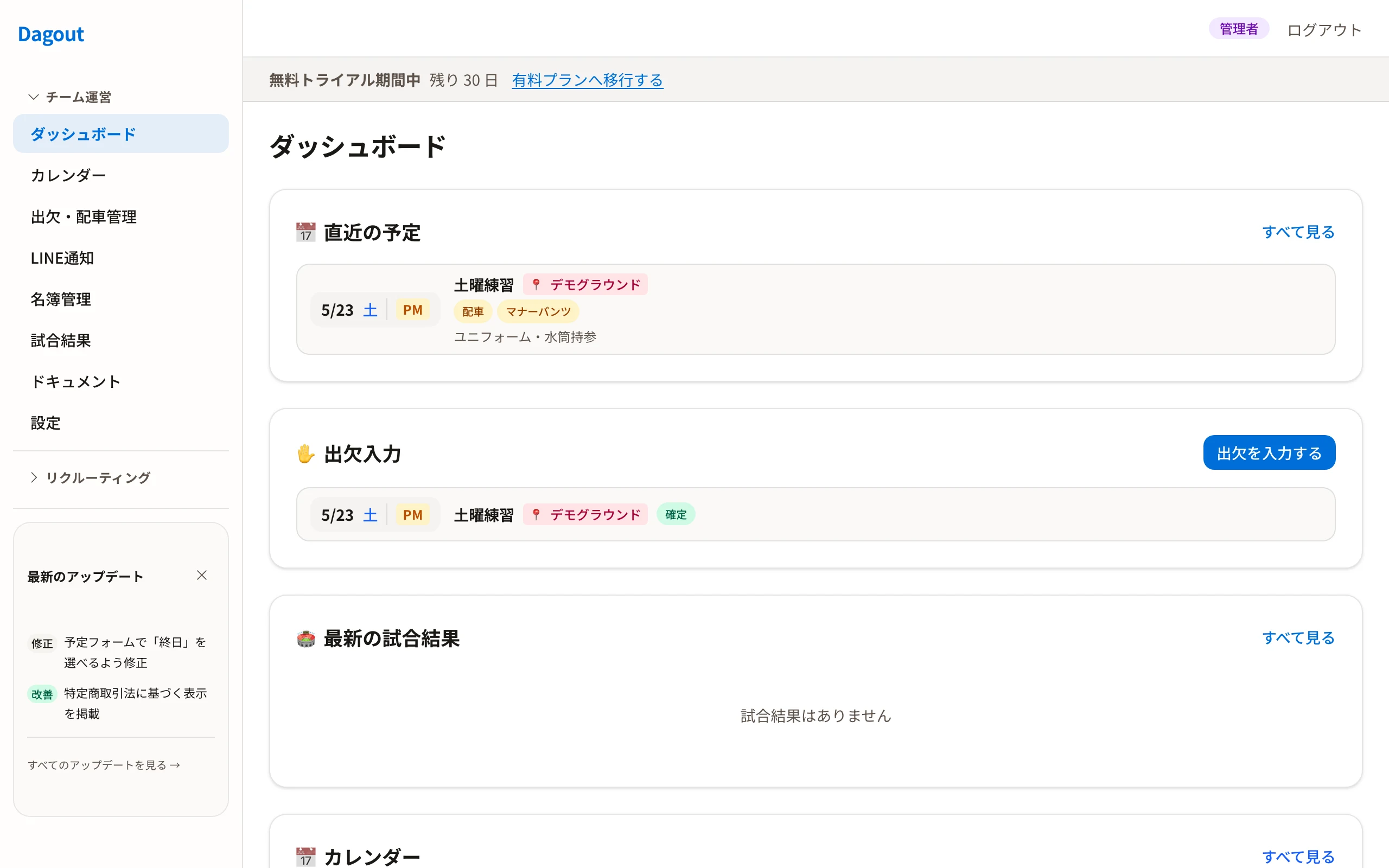
Task: Click 有料プランへ移行する link
Action: pos(587,80)
